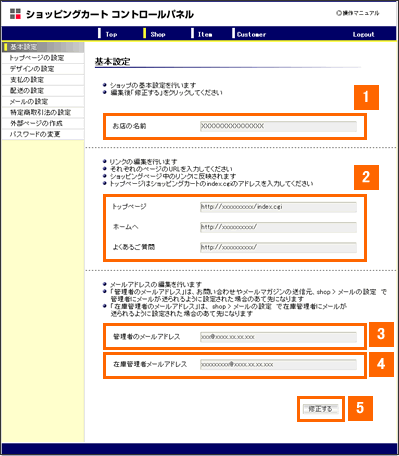Open 特定商取引法の設定 sidebar item
399x456 pixels.
point(43,113)
